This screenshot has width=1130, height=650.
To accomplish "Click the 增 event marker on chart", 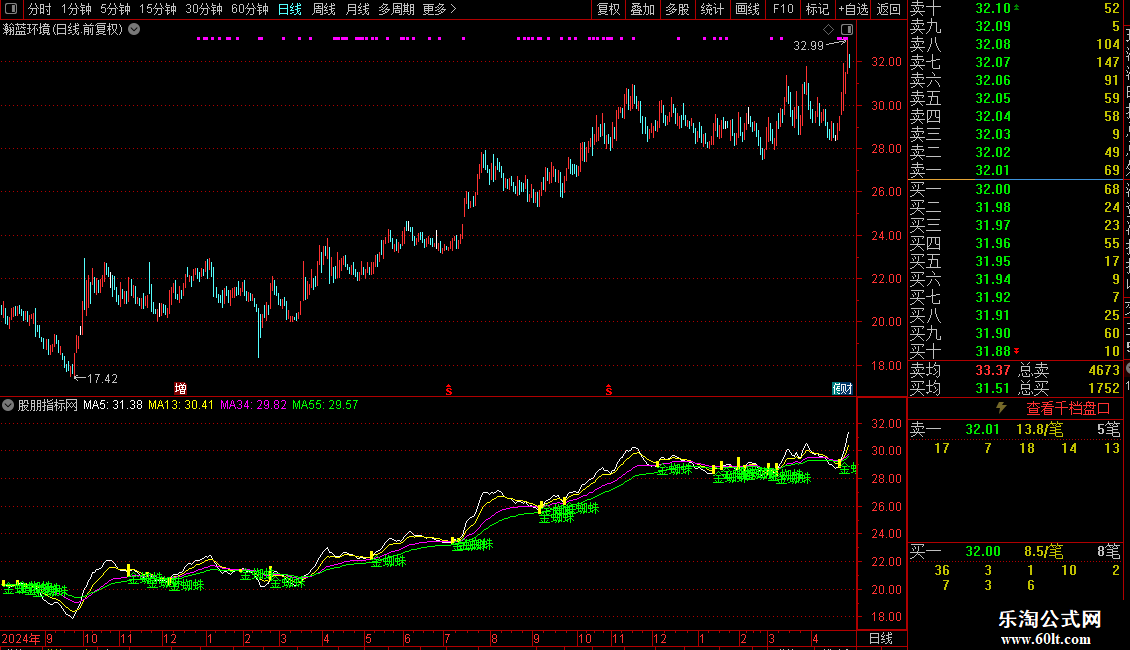I will pyautogui.click(x=180, y=388).
